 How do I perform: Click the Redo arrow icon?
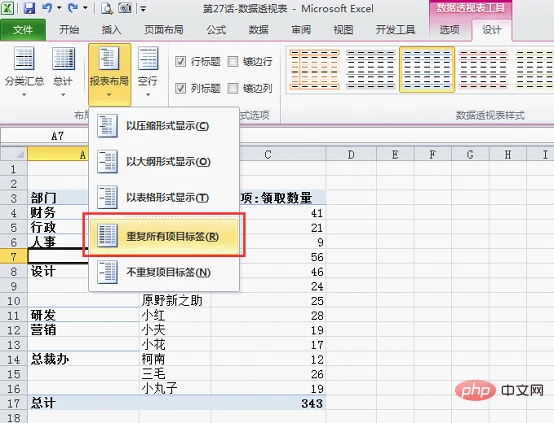(x=73, y=8)
